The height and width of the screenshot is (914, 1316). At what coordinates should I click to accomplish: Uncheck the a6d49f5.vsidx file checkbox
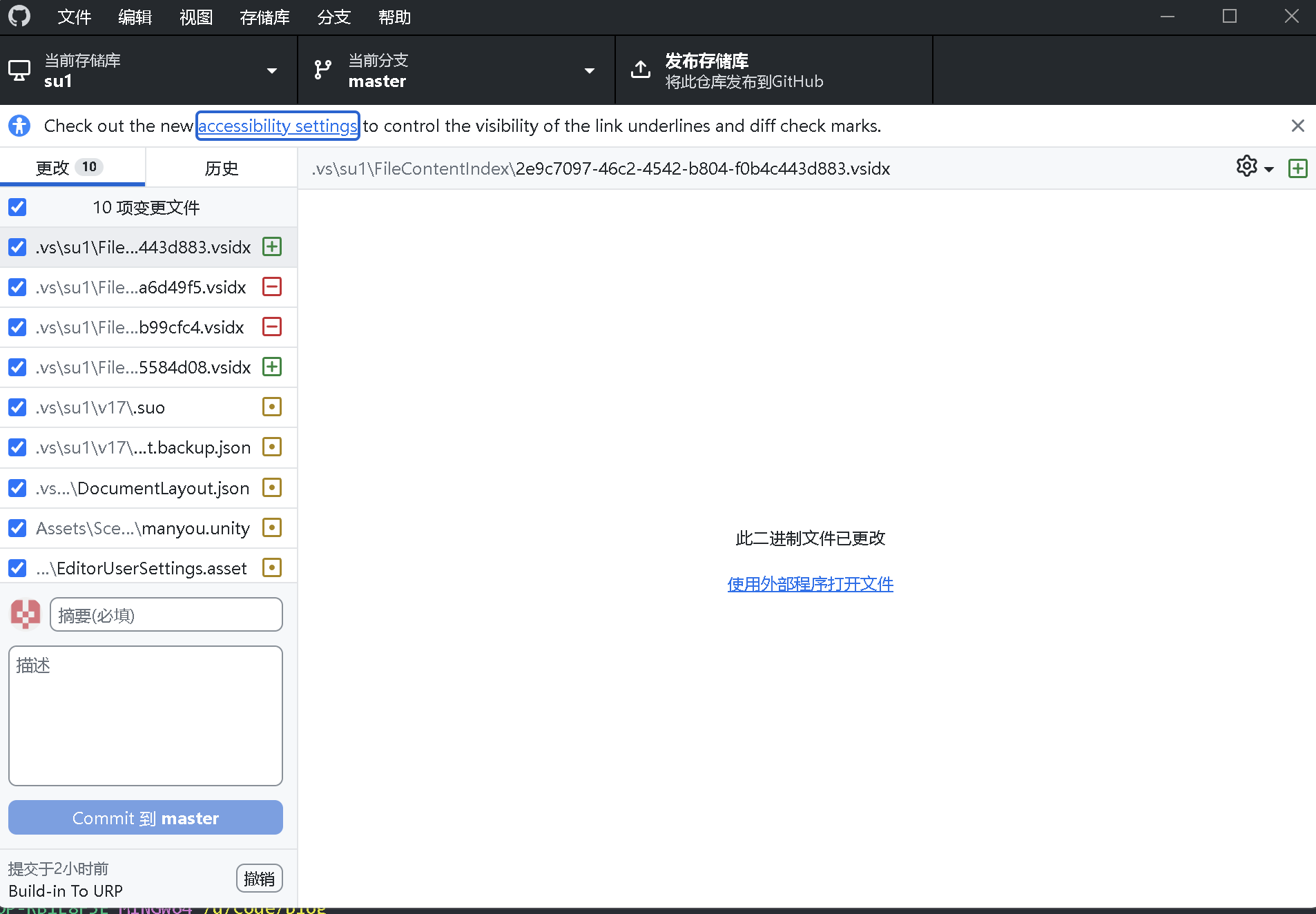click(x=17, y=287)
